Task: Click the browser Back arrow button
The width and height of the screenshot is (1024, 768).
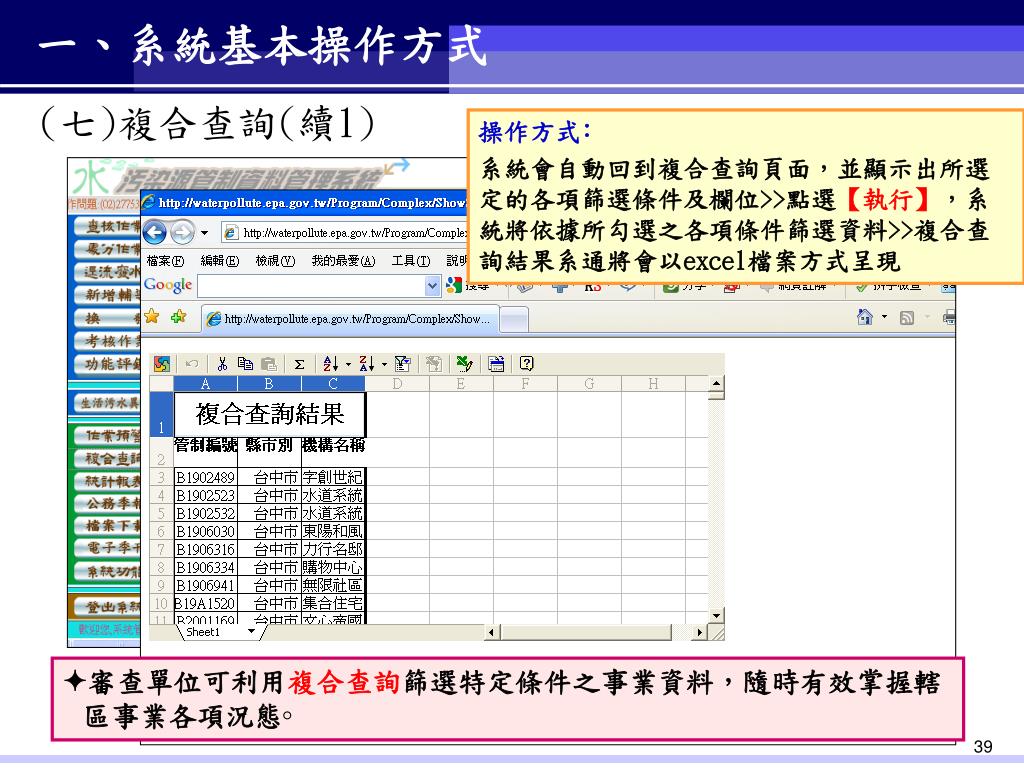Action: (155, 232)
